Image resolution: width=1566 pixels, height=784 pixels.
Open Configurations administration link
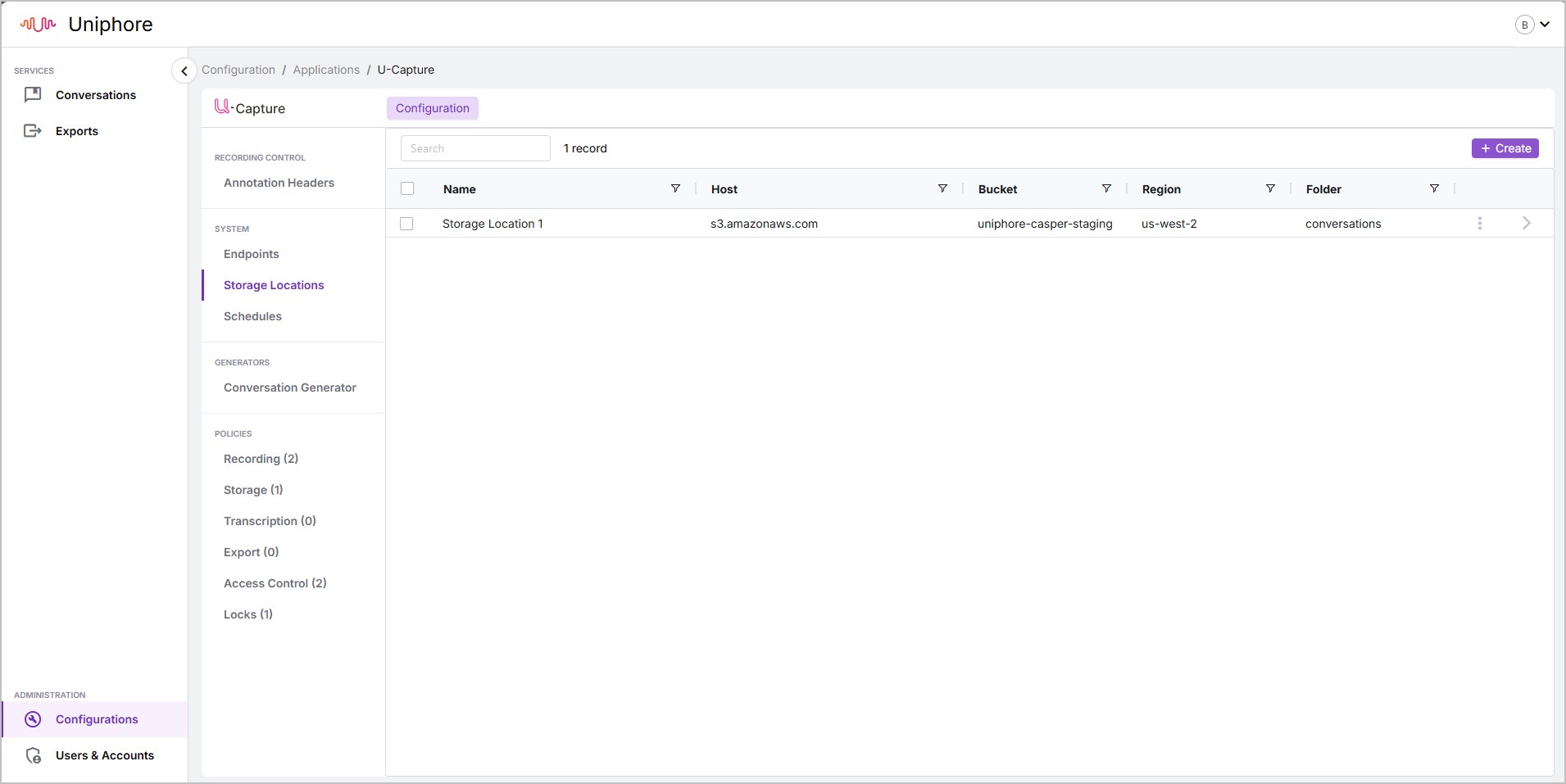[x=97, y=719]
